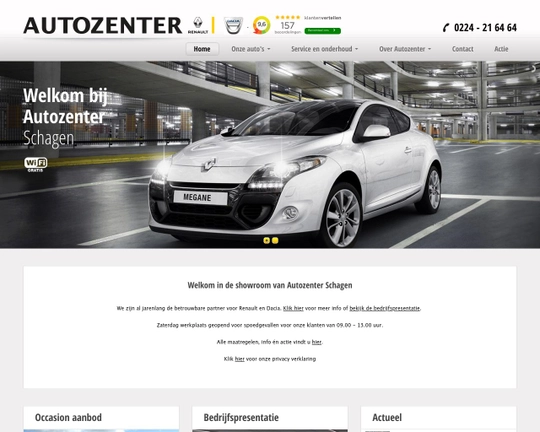
Task: Open the 9,6 review score badge
Action: [x=261, y=25]
